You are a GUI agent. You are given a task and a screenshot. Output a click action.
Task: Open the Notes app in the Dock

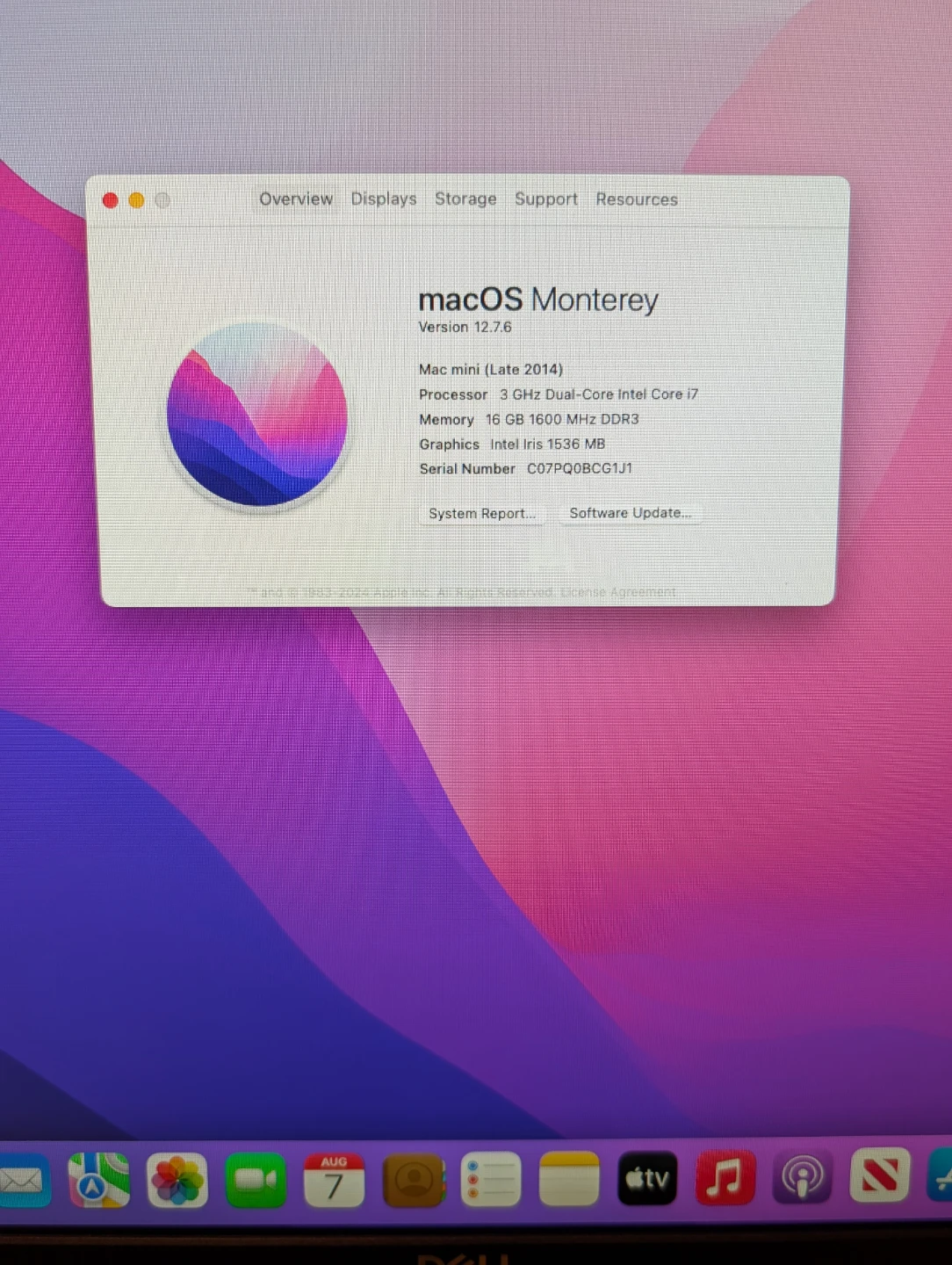click(x=569, y=1180)
